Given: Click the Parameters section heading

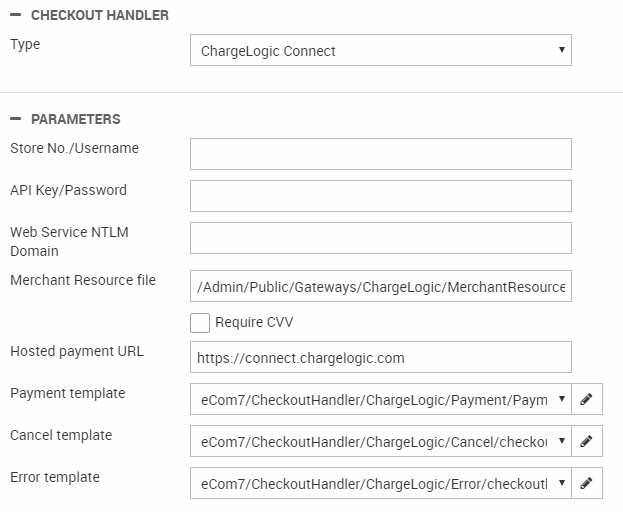Looking at the screenshot, I should (x=76, y=119).
